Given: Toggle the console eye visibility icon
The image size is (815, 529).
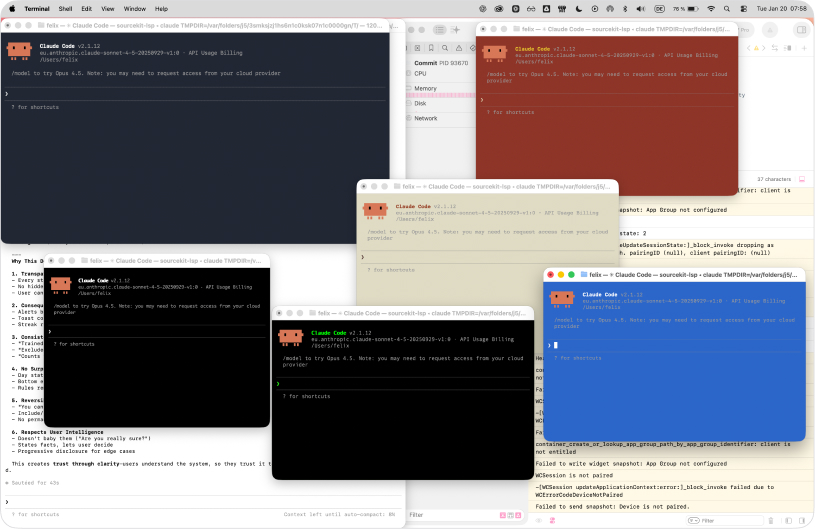Looking at the screenshot, I should point(539,520).
